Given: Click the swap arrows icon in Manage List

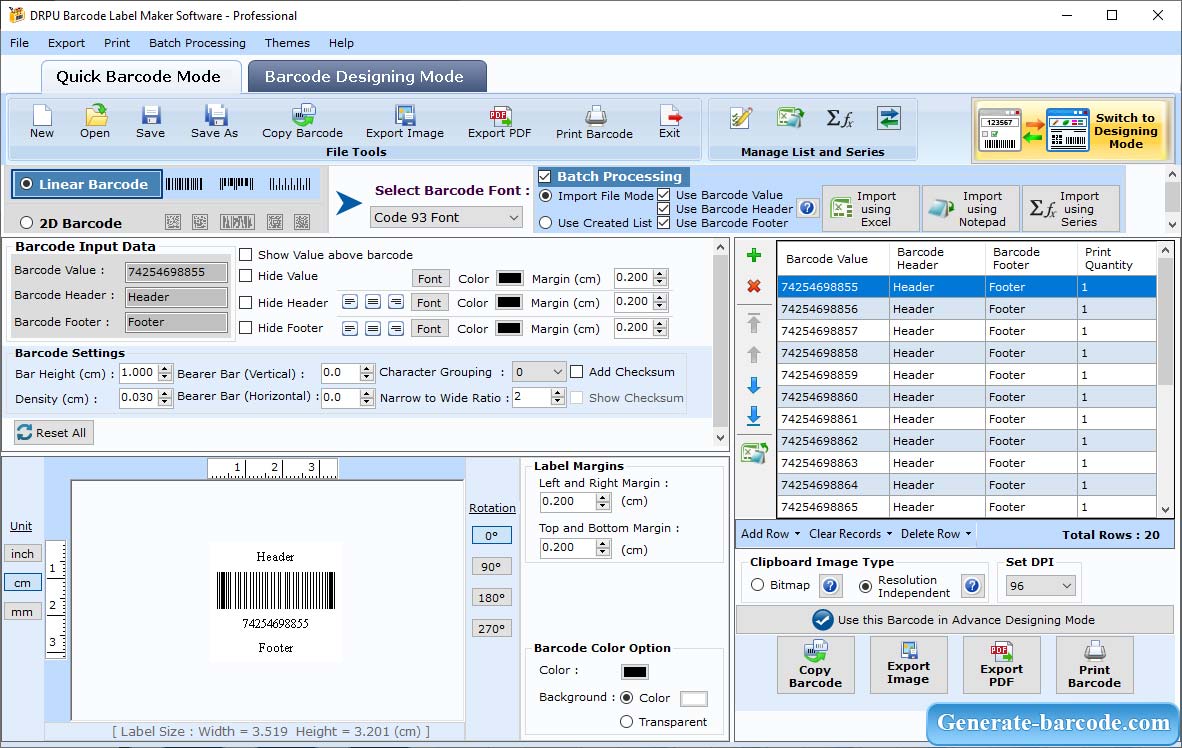Looking at the screenshot, I should point(889,118).
